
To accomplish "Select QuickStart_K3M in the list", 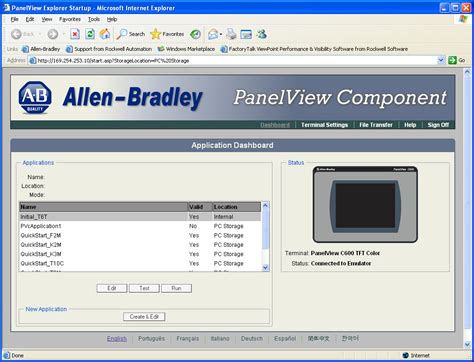I will [x=140, y=254].
